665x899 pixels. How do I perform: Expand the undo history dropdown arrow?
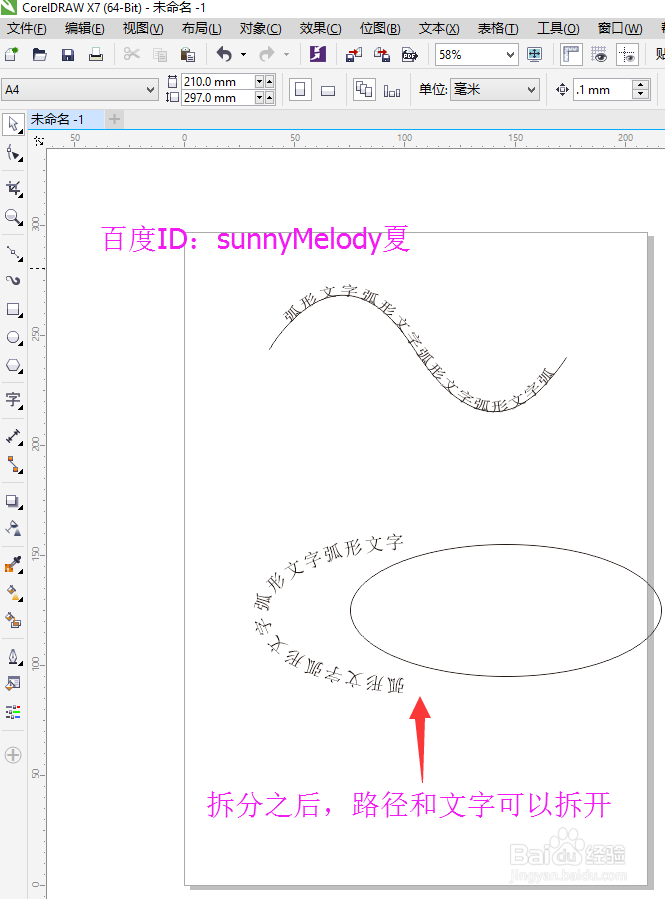(x=244, y=54)
